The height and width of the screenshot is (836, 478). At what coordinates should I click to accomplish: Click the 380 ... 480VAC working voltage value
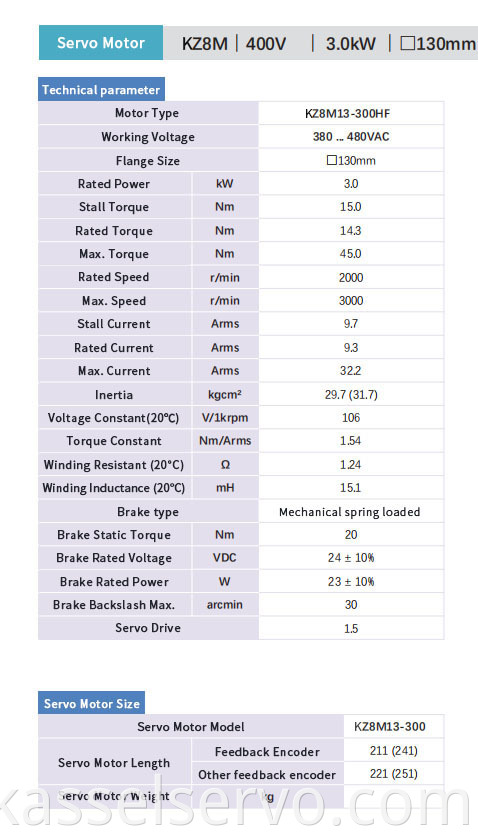coord(351,136)
